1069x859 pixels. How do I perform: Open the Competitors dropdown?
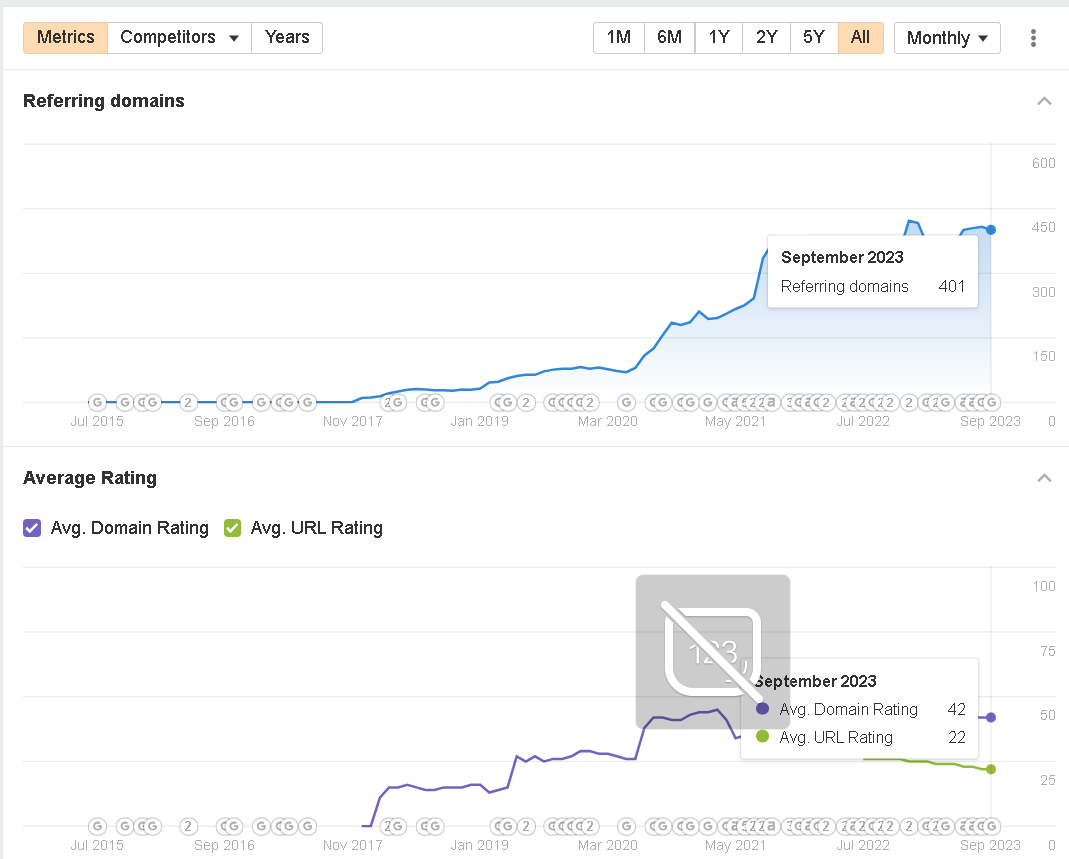pos(179,37)
